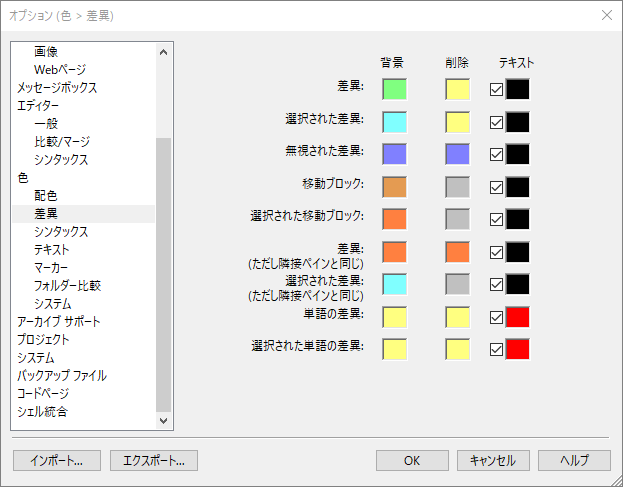The image size is (623, 487).
Task: Pick 単語の差異 deleted yellow swatch
Action: pyautogui.click(x=458, y=317)
